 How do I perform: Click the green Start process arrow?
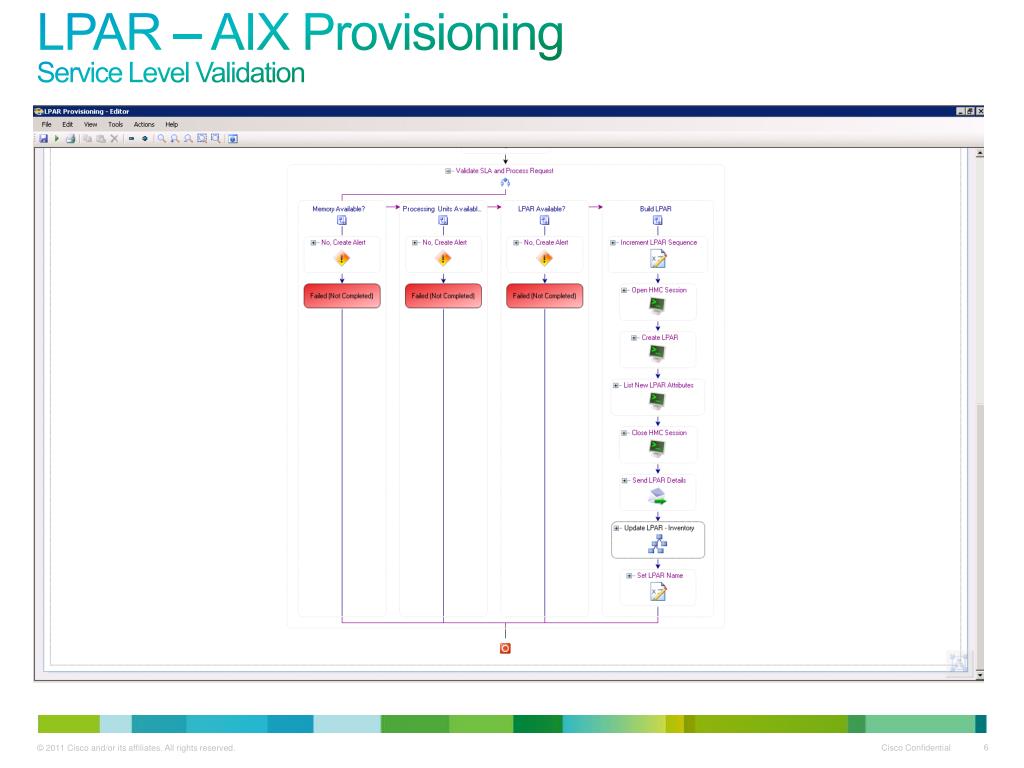click(57, 138)
